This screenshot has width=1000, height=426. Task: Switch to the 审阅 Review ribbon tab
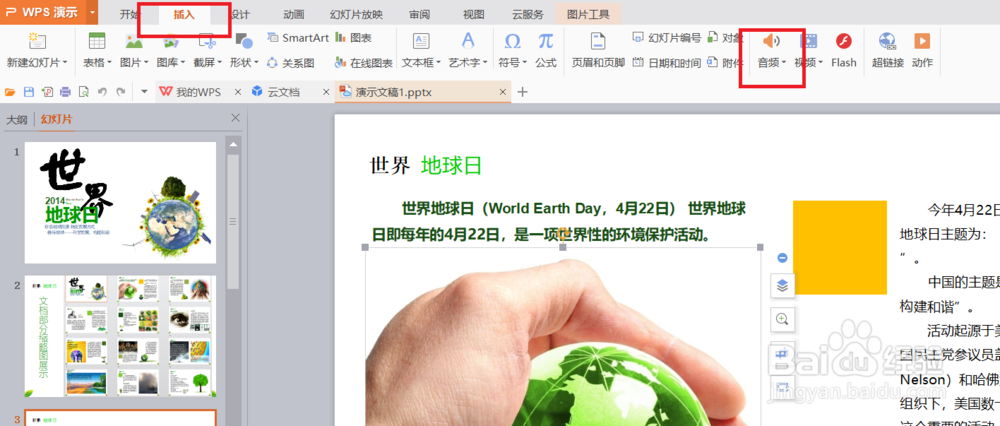419,14
